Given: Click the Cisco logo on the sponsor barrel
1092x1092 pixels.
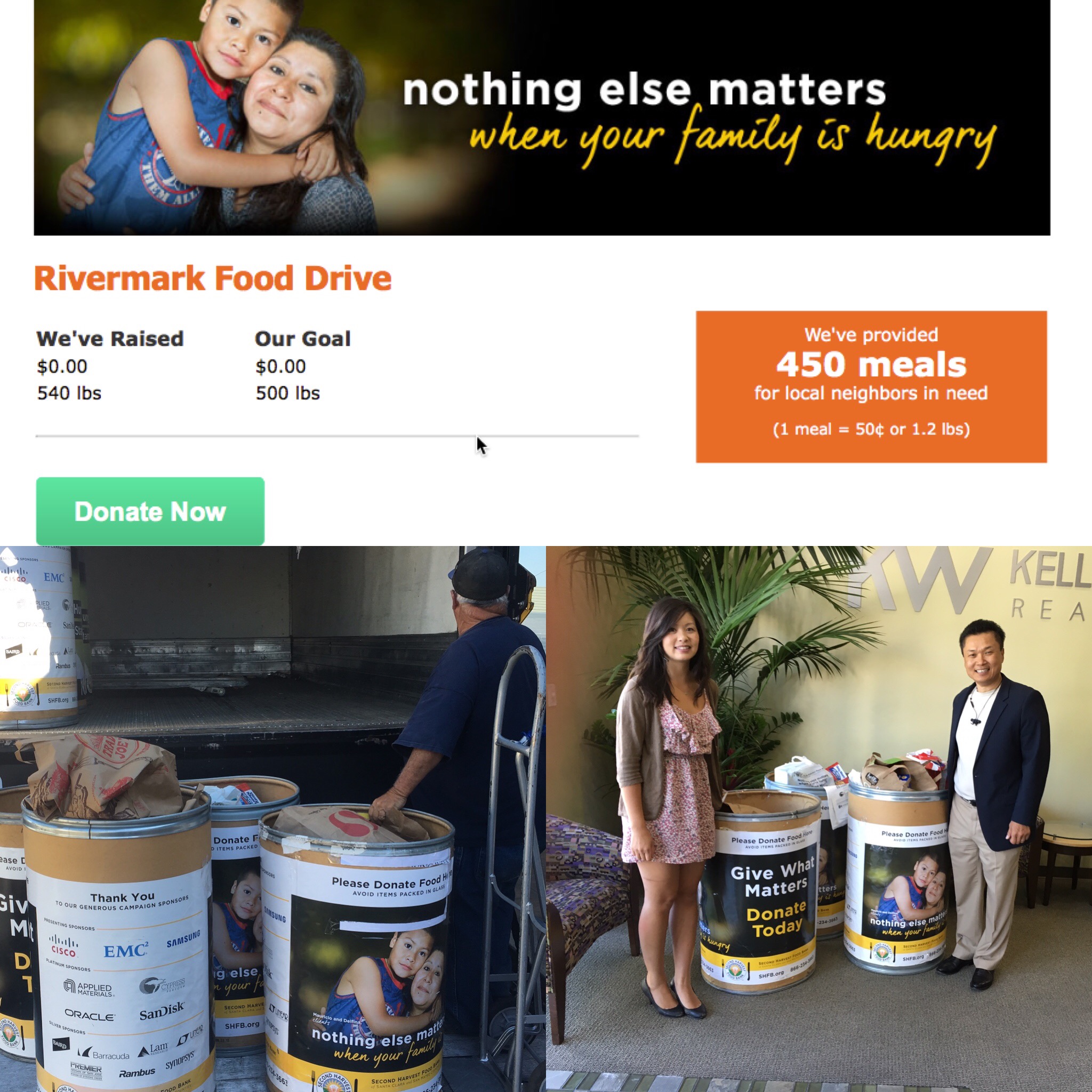Looking at the screenshot, I should tap(63, 945).
